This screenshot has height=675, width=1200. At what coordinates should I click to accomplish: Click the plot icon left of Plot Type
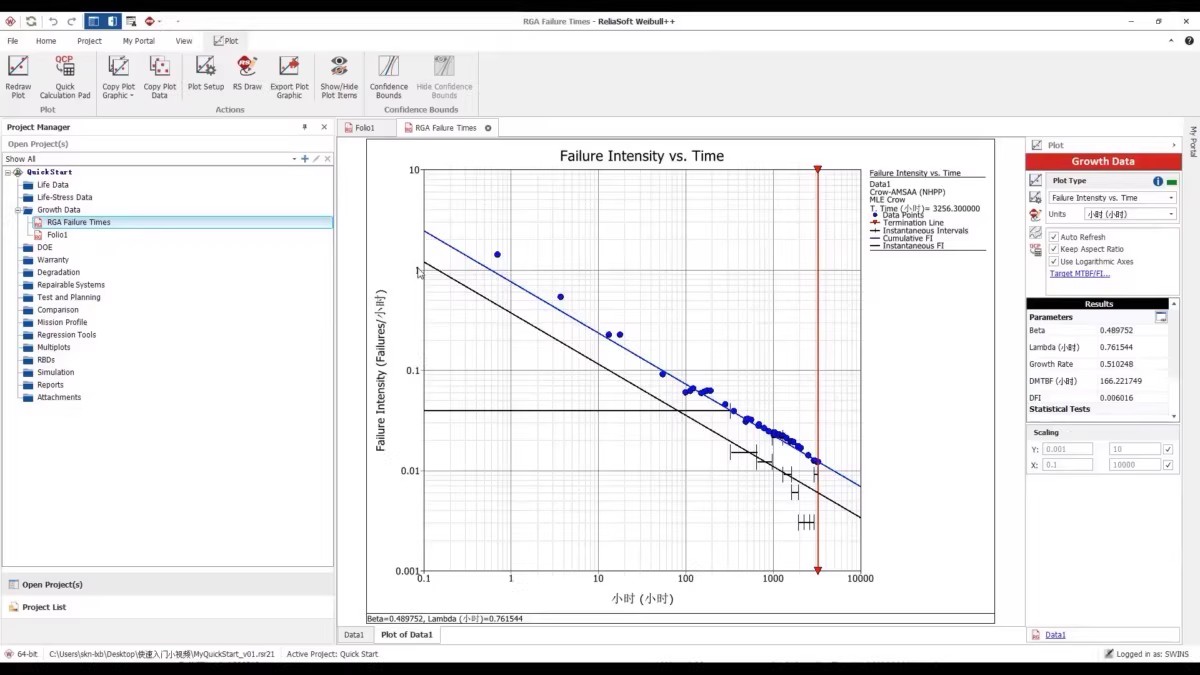pos(1035,181)
